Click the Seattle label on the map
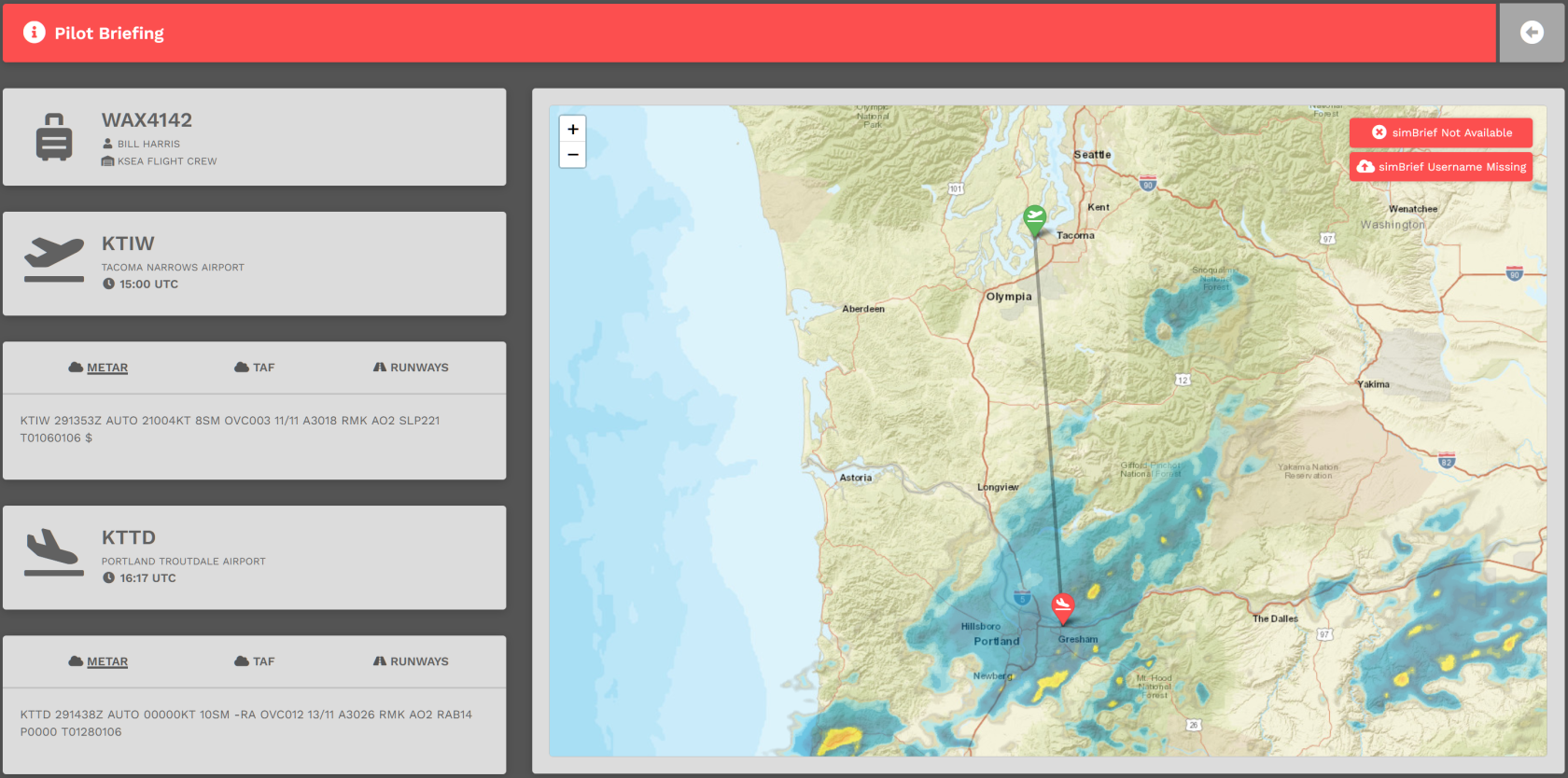 point(1092,155)
